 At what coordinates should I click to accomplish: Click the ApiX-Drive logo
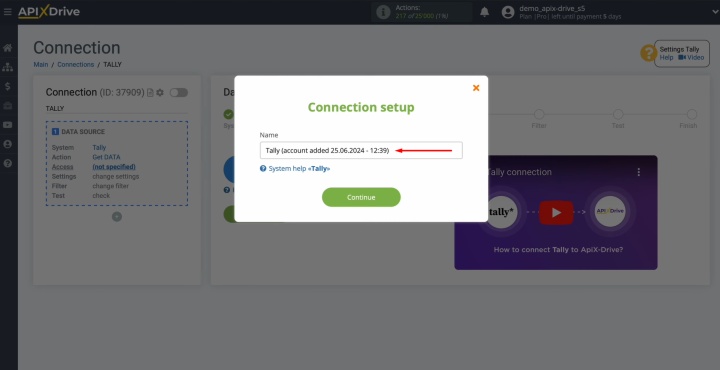49,12
